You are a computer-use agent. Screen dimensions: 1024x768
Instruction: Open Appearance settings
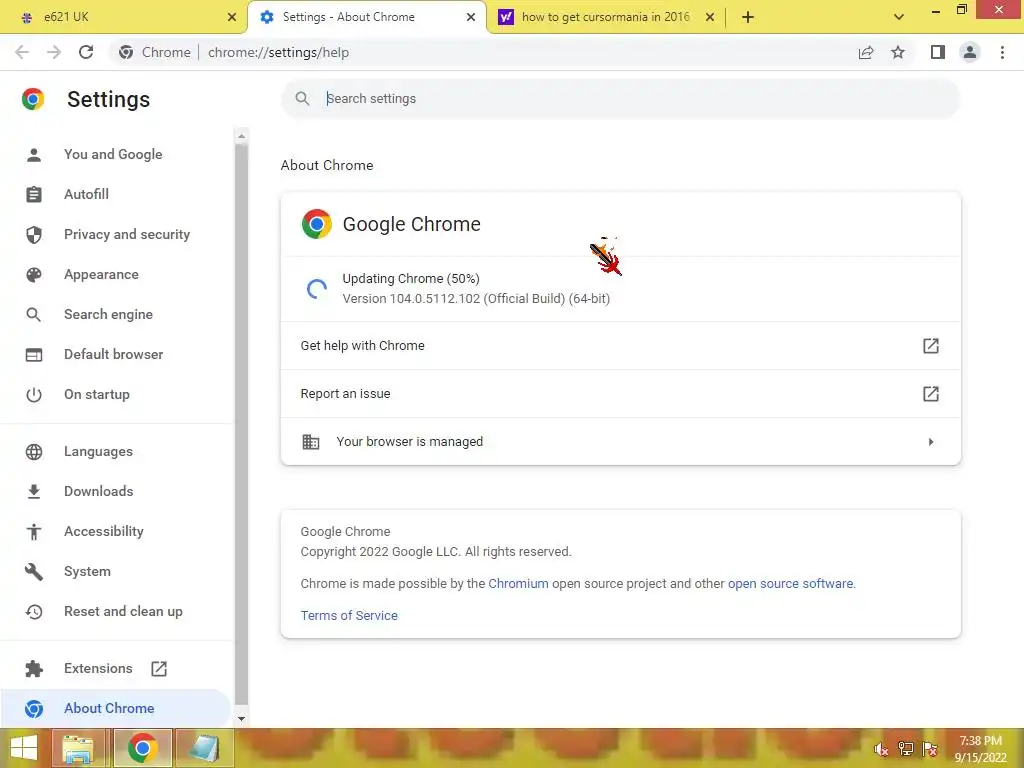click(x=101, y=274)
